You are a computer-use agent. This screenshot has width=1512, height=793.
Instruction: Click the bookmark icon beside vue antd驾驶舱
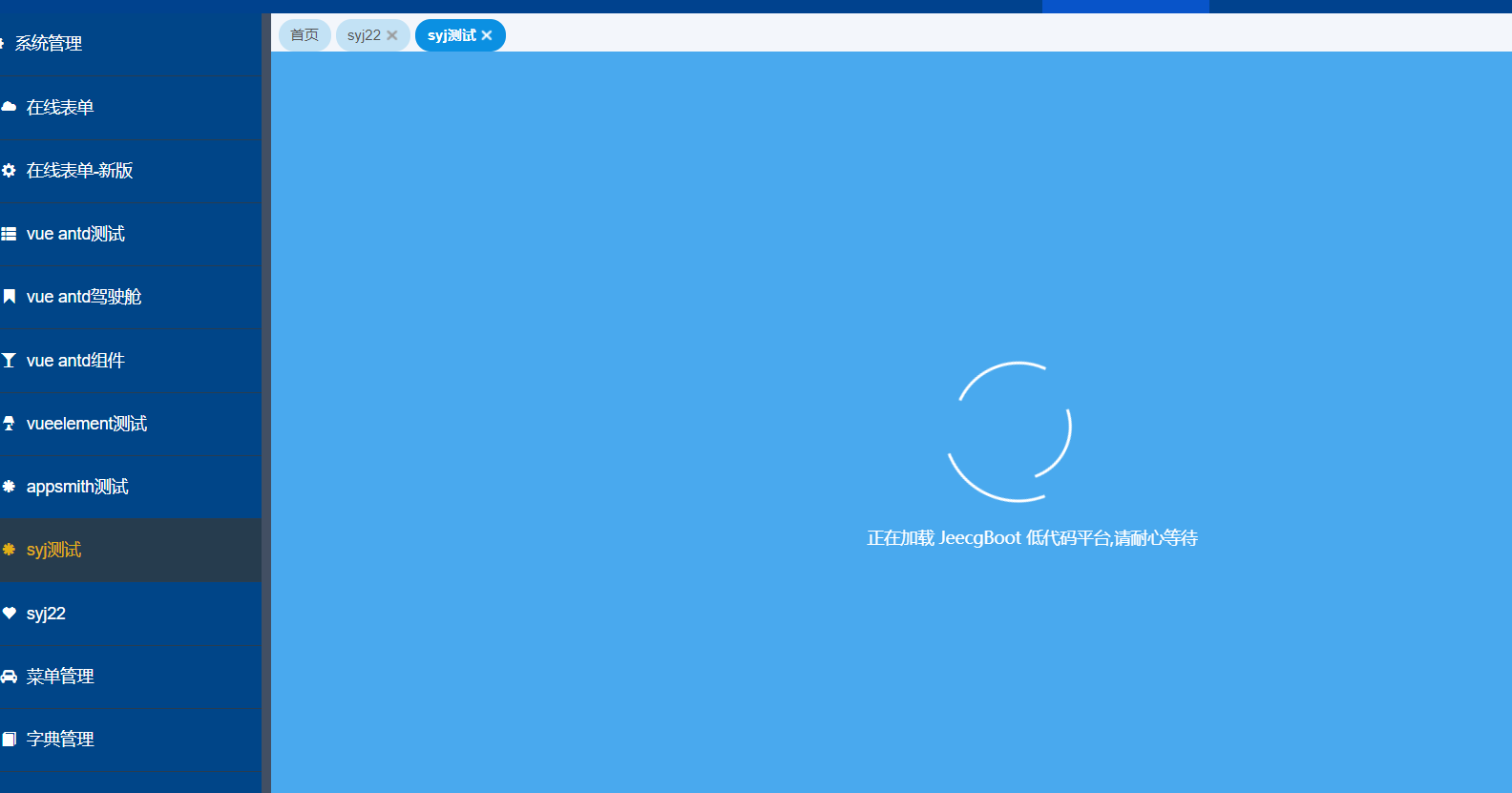pos(9,297)
